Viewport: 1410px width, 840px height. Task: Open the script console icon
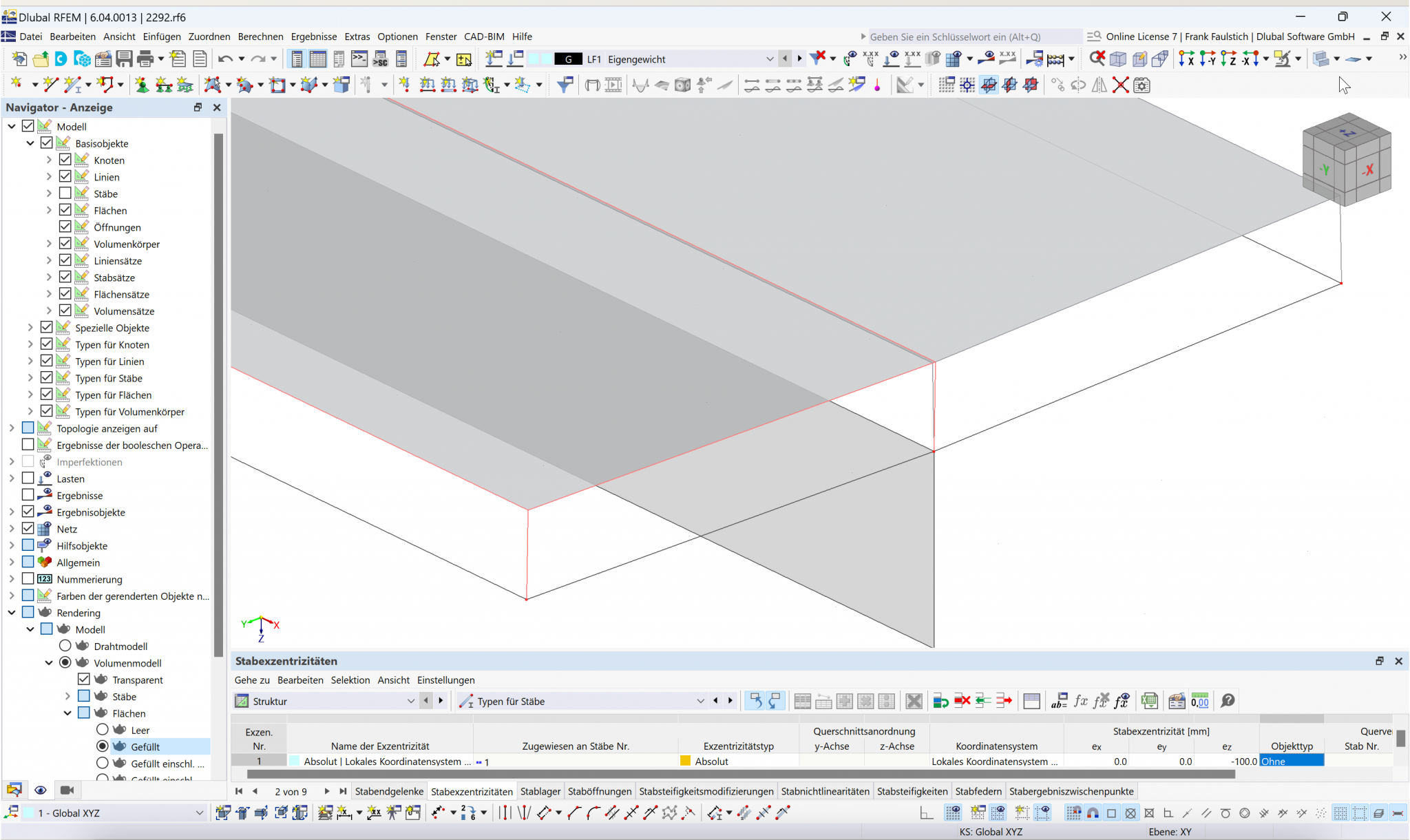[359, 59]
